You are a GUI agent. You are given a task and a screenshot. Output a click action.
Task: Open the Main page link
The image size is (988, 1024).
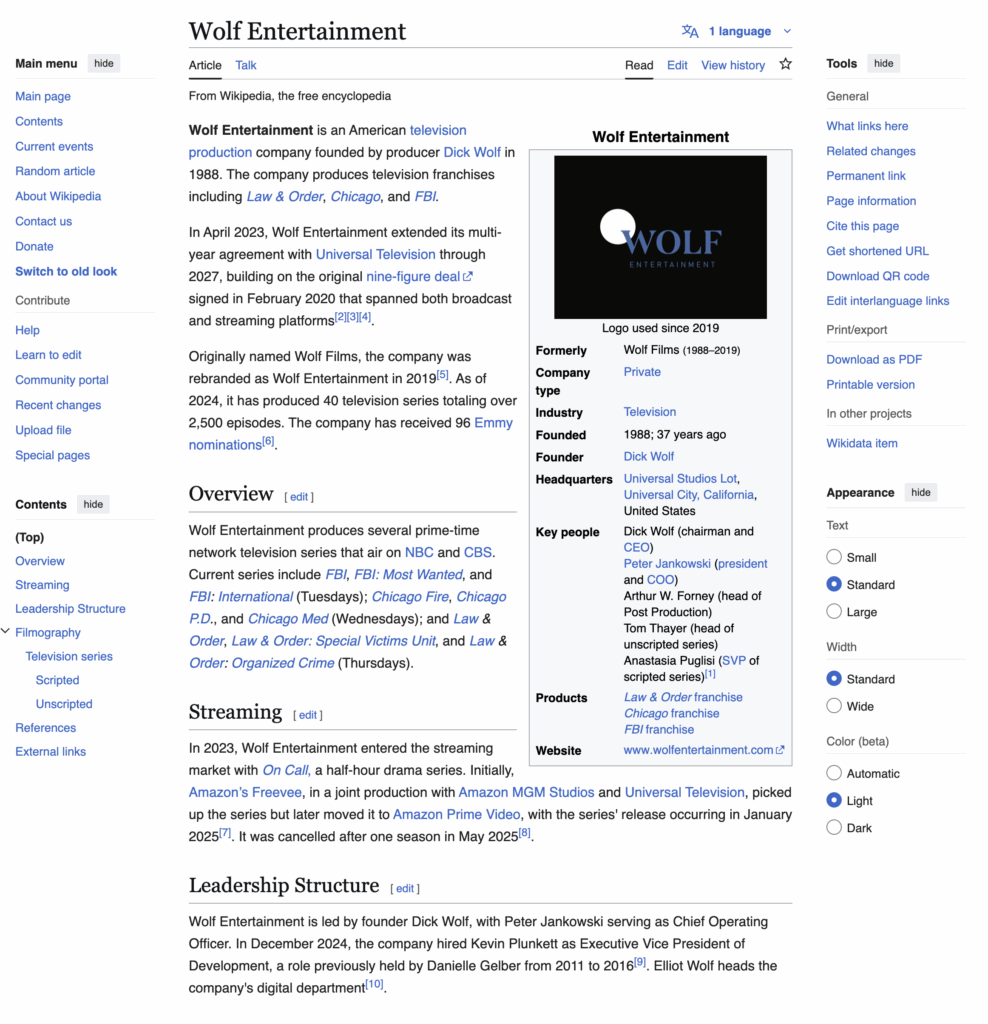43,97
